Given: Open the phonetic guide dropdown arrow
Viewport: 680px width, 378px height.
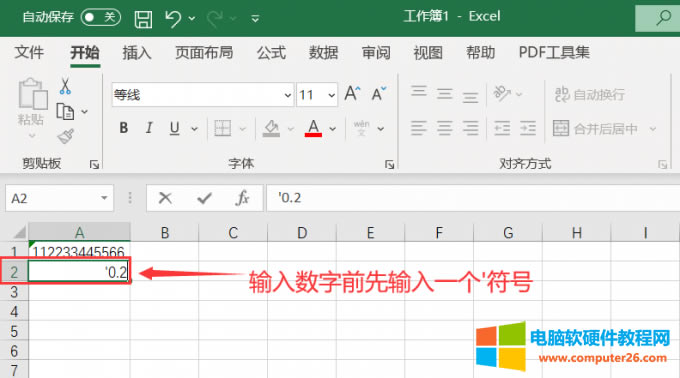Looking at the screenshot, I should point(381,129).
